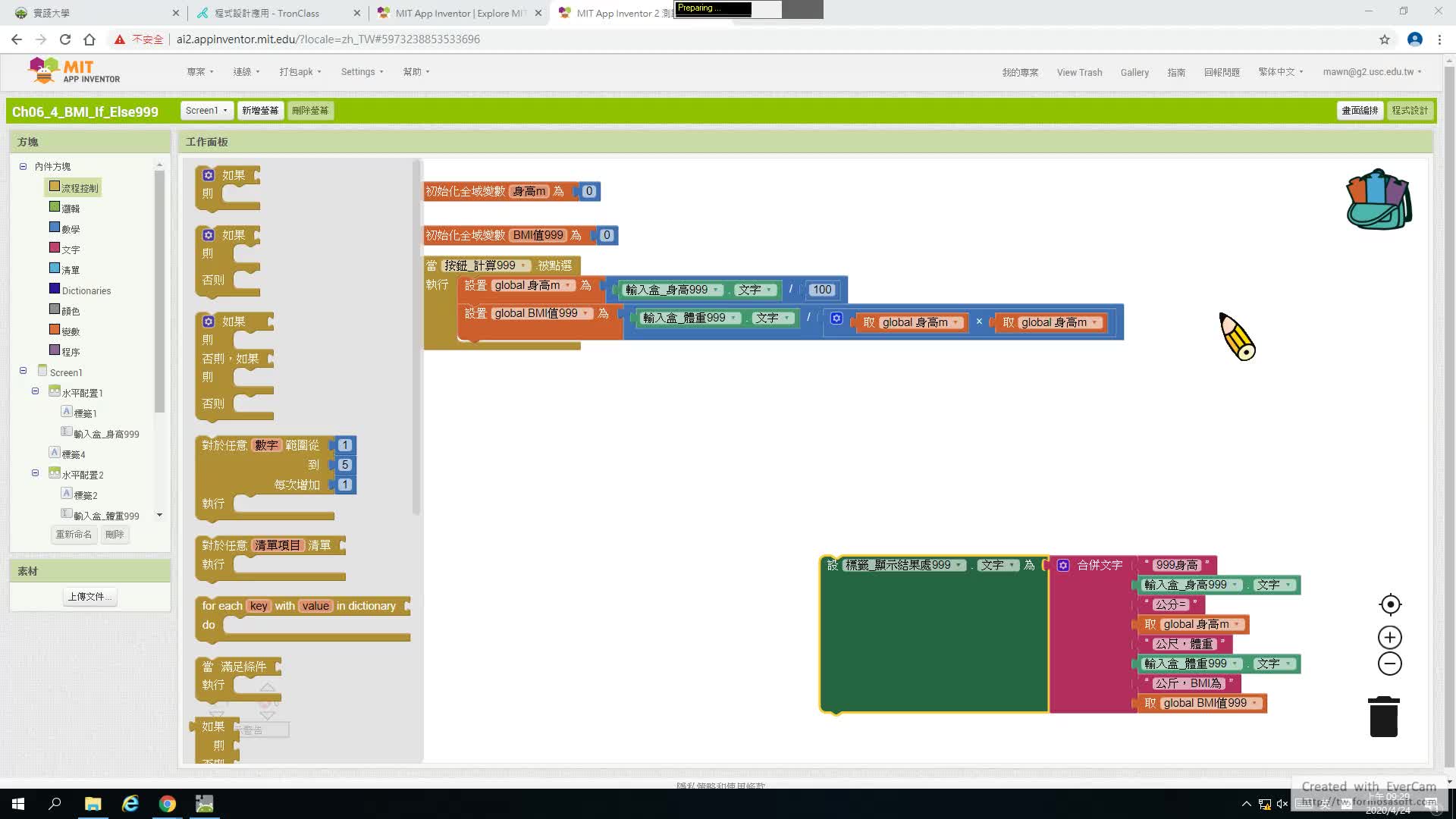Click 上傳文件 button
1456x819 pixels.
(89, 597)
